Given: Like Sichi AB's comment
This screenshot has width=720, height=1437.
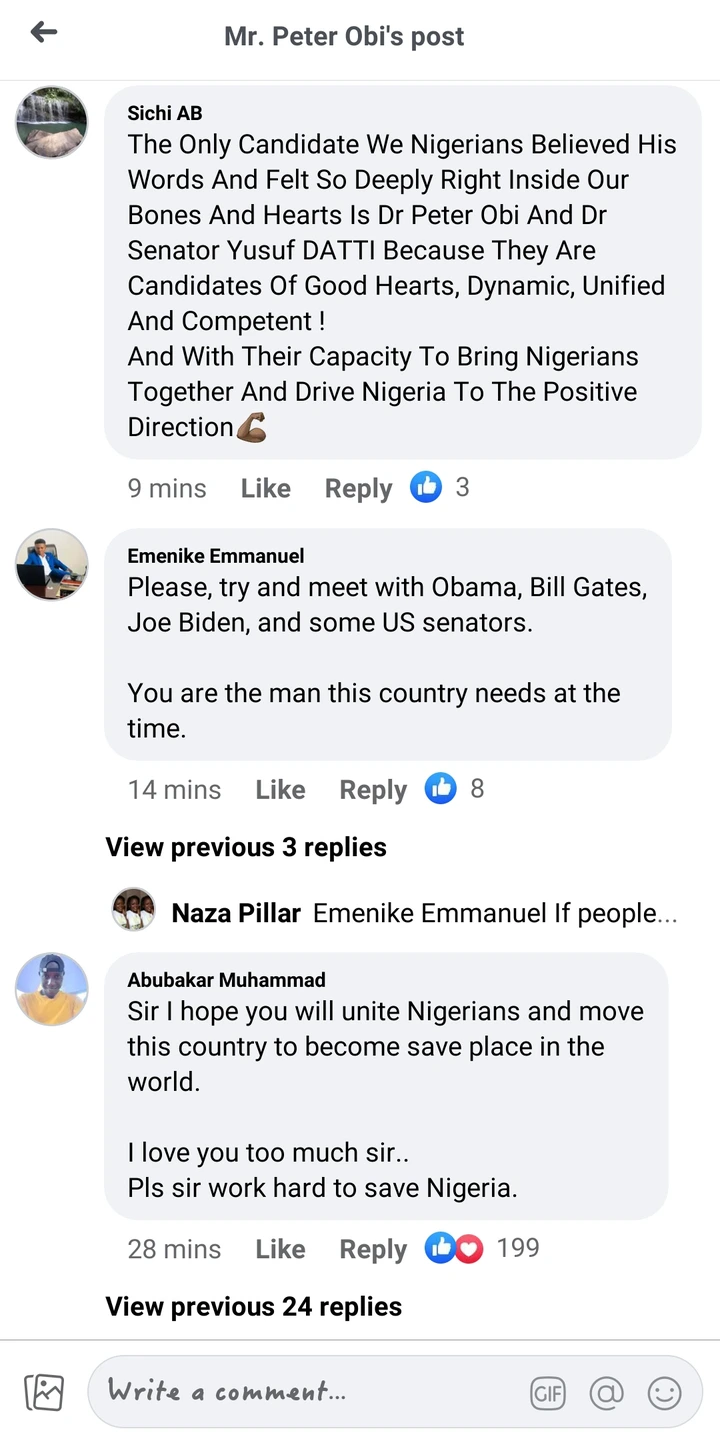Looking at the screenshot, I should pyautogui.click(x=266, y=488).
